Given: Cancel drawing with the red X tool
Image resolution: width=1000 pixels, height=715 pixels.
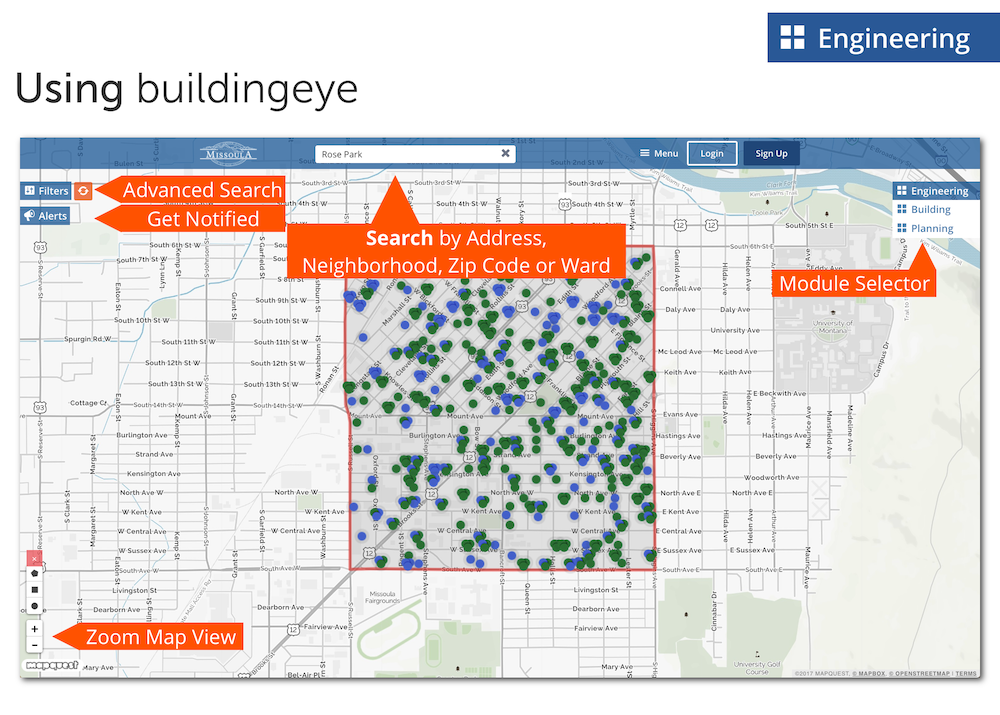Looking at the screenshot, I should click(x=34, y=559).
